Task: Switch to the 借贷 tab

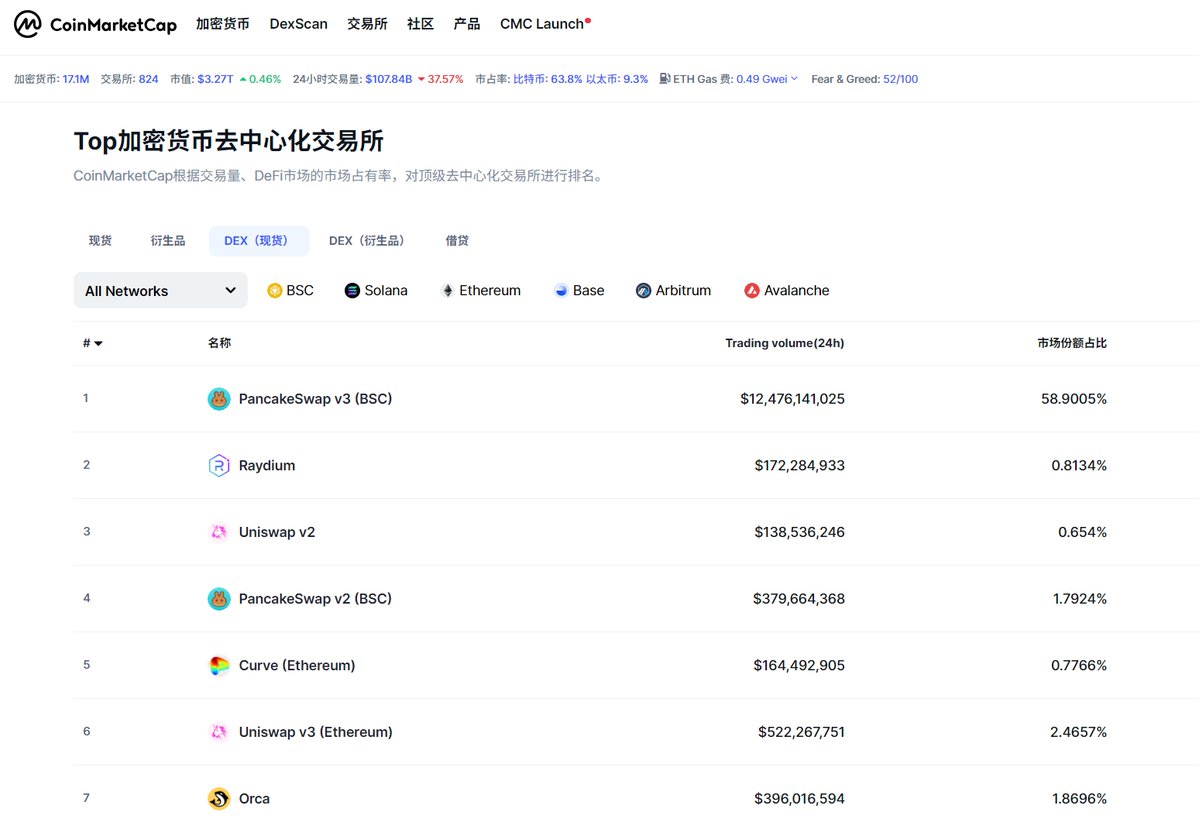Action: click(x=457, y=241)
